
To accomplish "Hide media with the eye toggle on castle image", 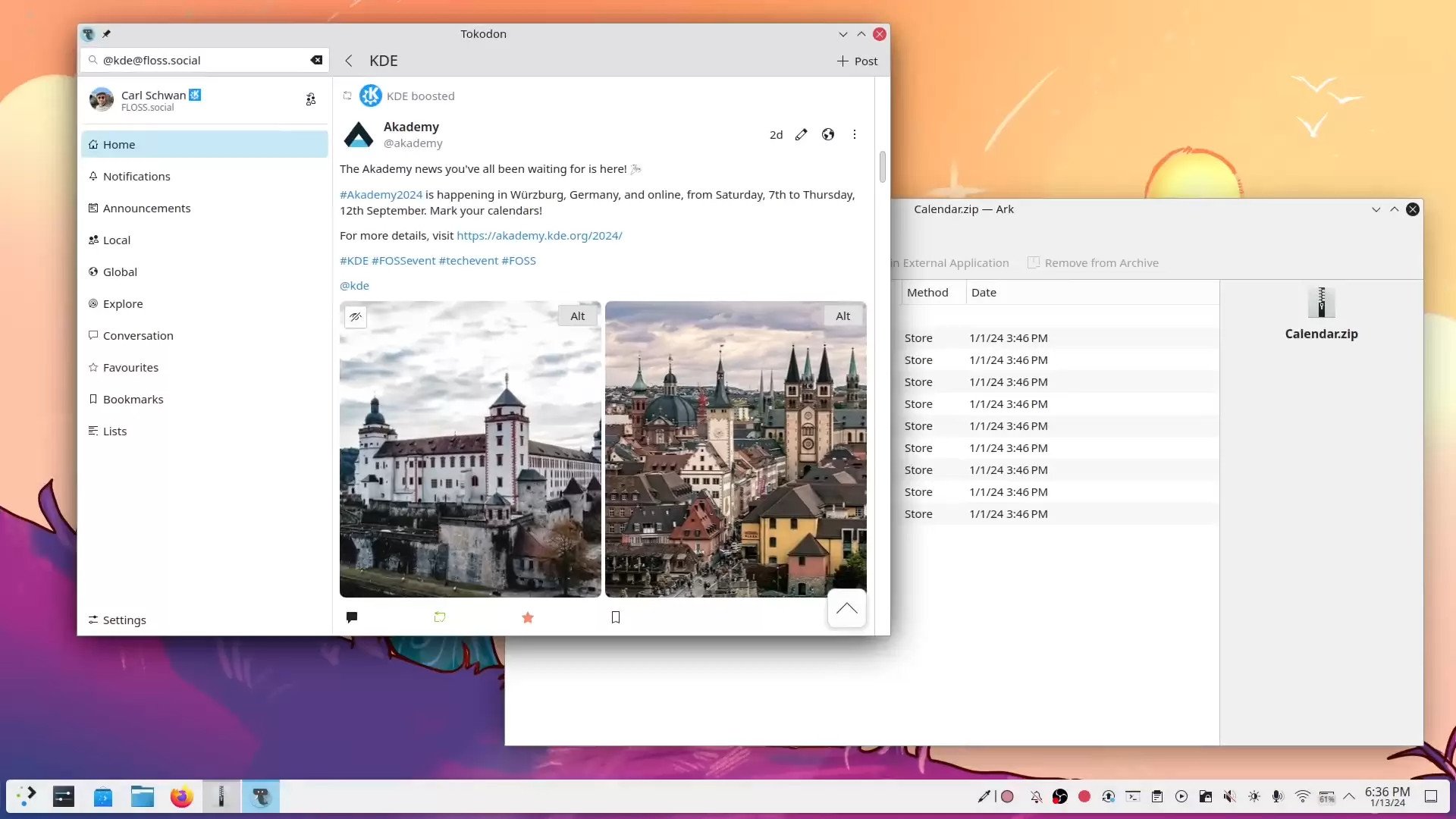I will (x=356, y=316).
